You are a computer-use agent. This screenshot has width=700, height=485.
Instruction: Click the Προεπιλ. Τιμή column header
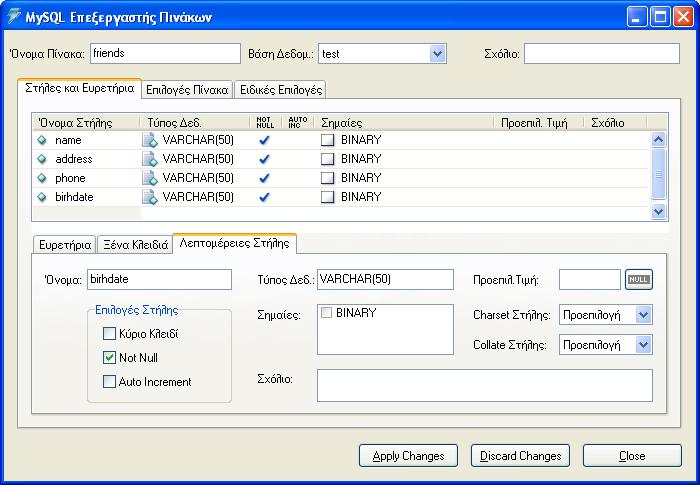tap(539, 122)
